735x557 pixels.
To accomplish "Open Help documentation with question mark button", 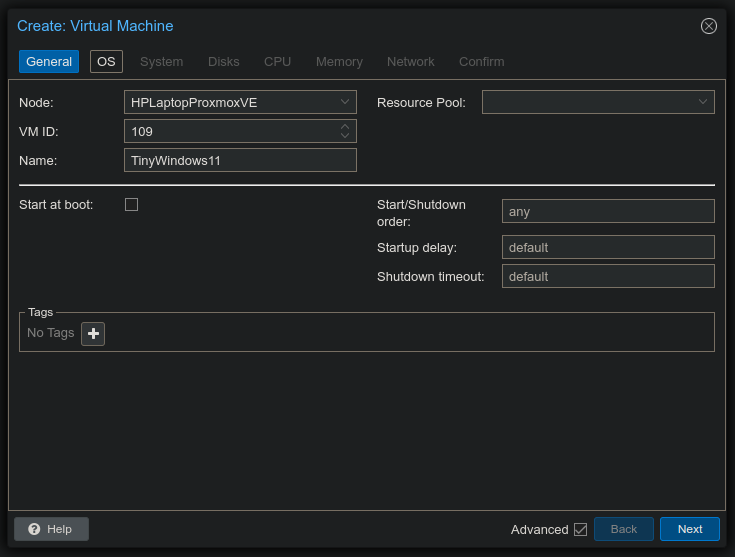I will coord(51,529).
